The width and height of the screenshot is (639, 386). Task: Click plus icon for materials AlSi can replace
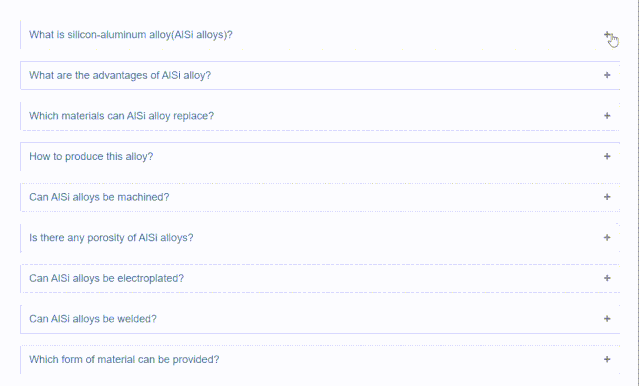(x=607, y=116)
